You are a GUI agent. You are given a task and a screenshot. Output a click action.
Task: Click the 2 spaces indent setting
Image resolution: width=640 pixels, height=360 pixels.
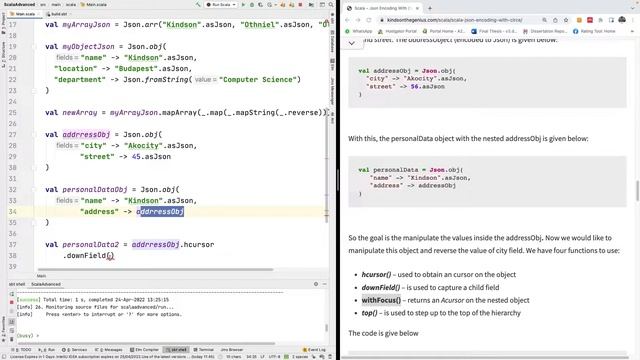point(300,357)
